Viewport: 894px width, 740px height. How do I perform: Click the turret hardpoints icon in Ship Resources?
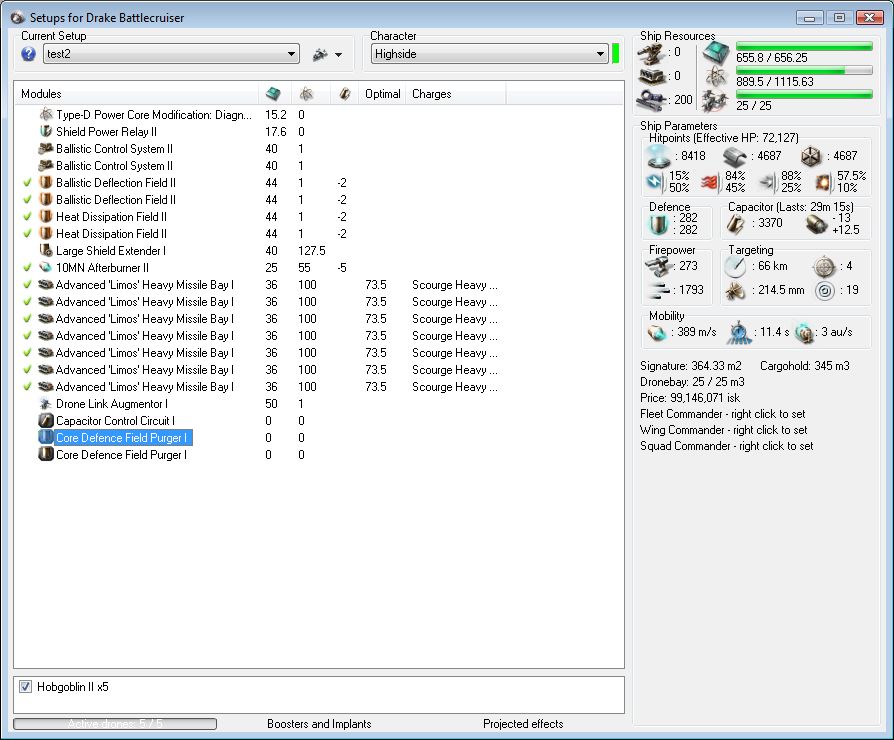point(651,54)
